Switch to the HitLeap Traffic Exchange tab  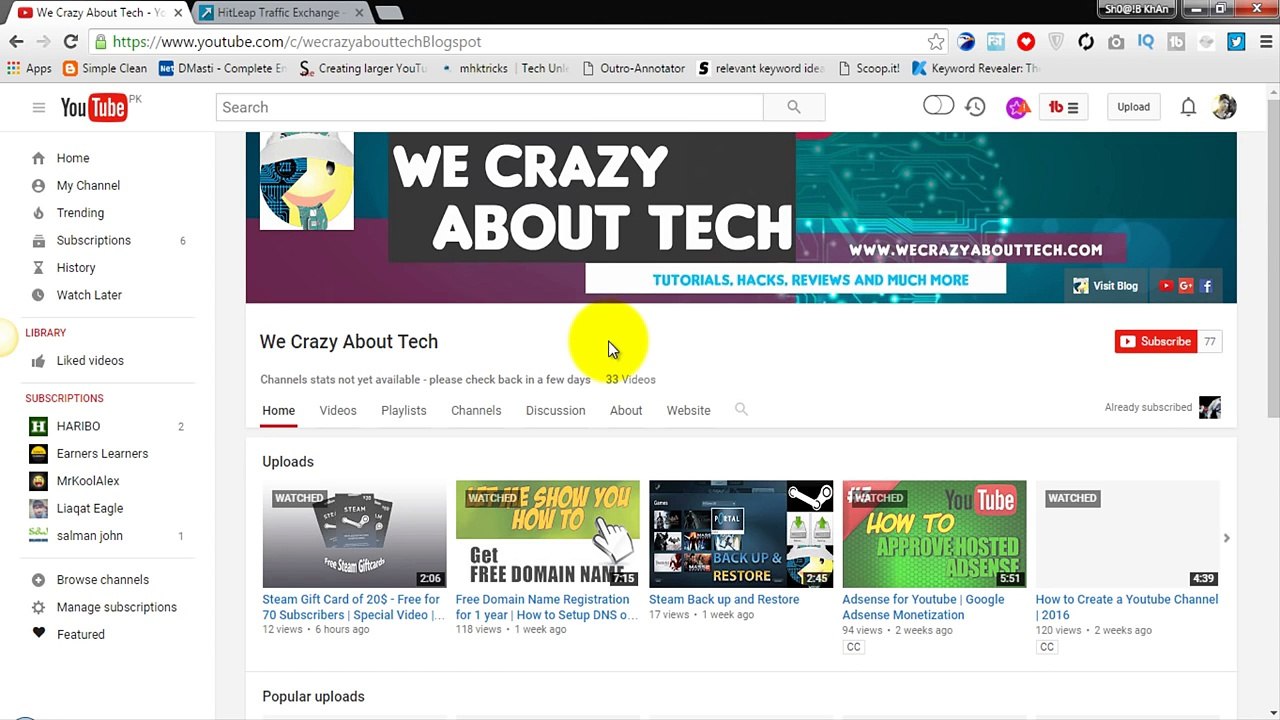pyautogui.click(x=278, y=13)
